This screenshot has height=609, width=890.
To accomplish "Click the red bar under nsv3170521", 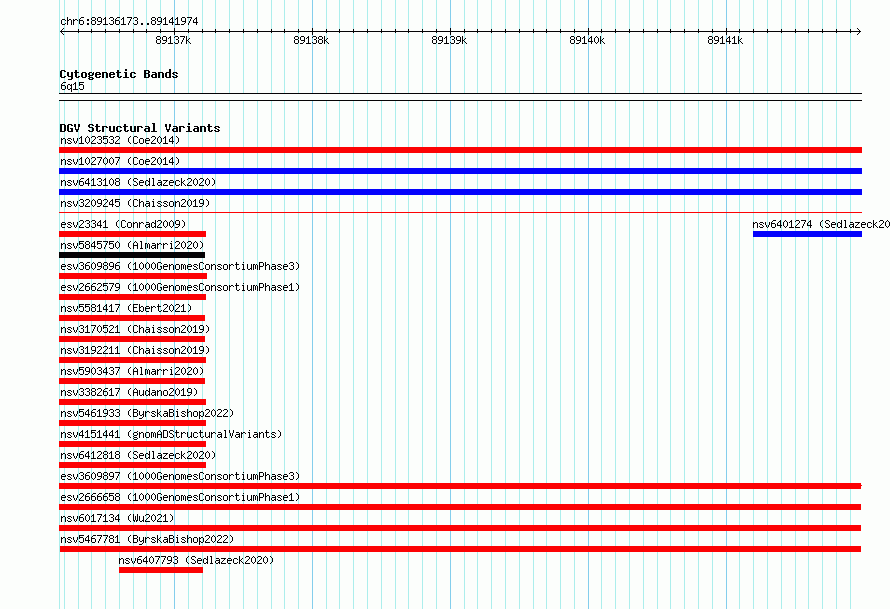I will click(x=132, y=339).
